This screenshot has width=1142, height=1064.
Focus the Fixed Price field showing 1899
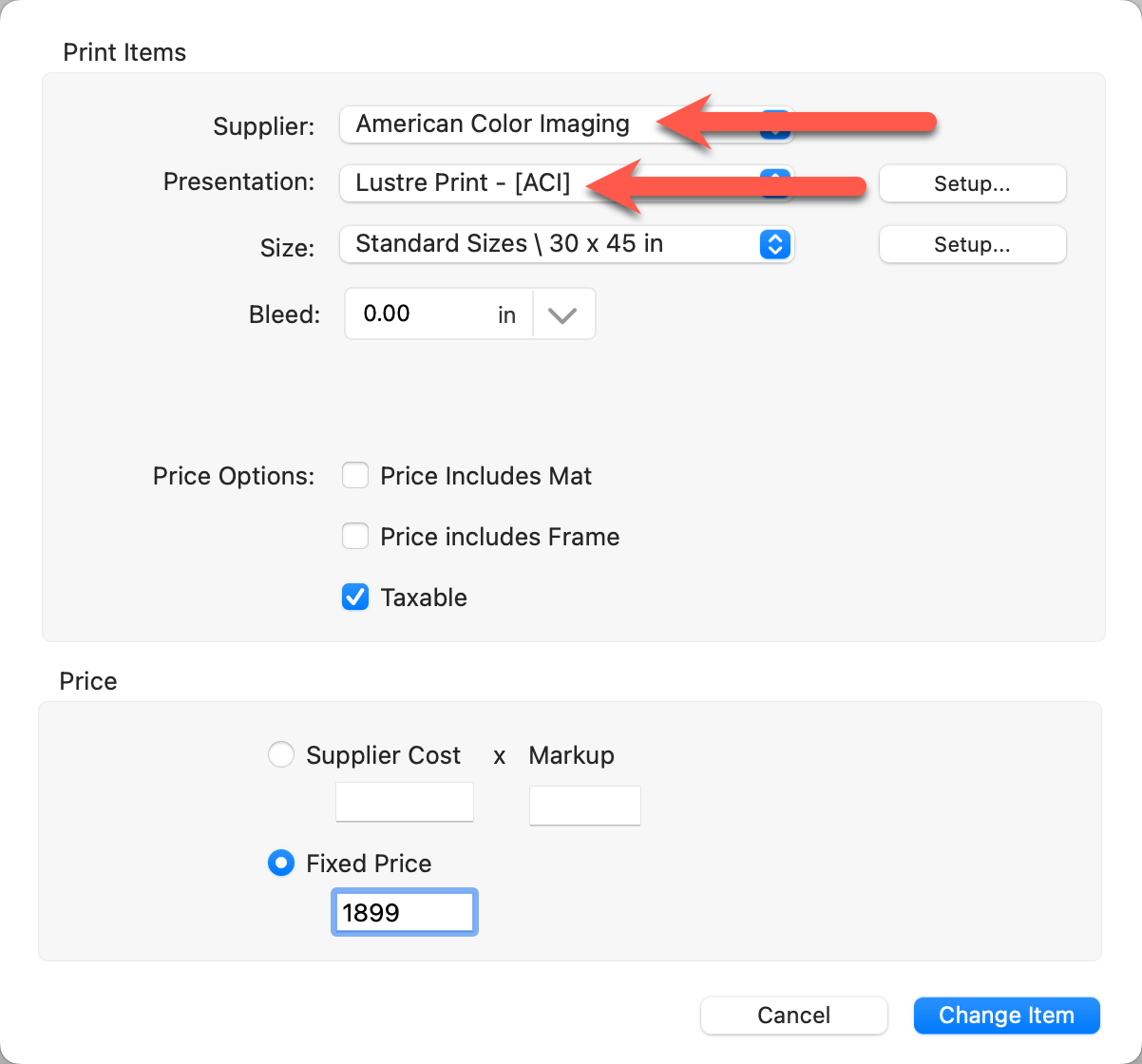(405, 913)
